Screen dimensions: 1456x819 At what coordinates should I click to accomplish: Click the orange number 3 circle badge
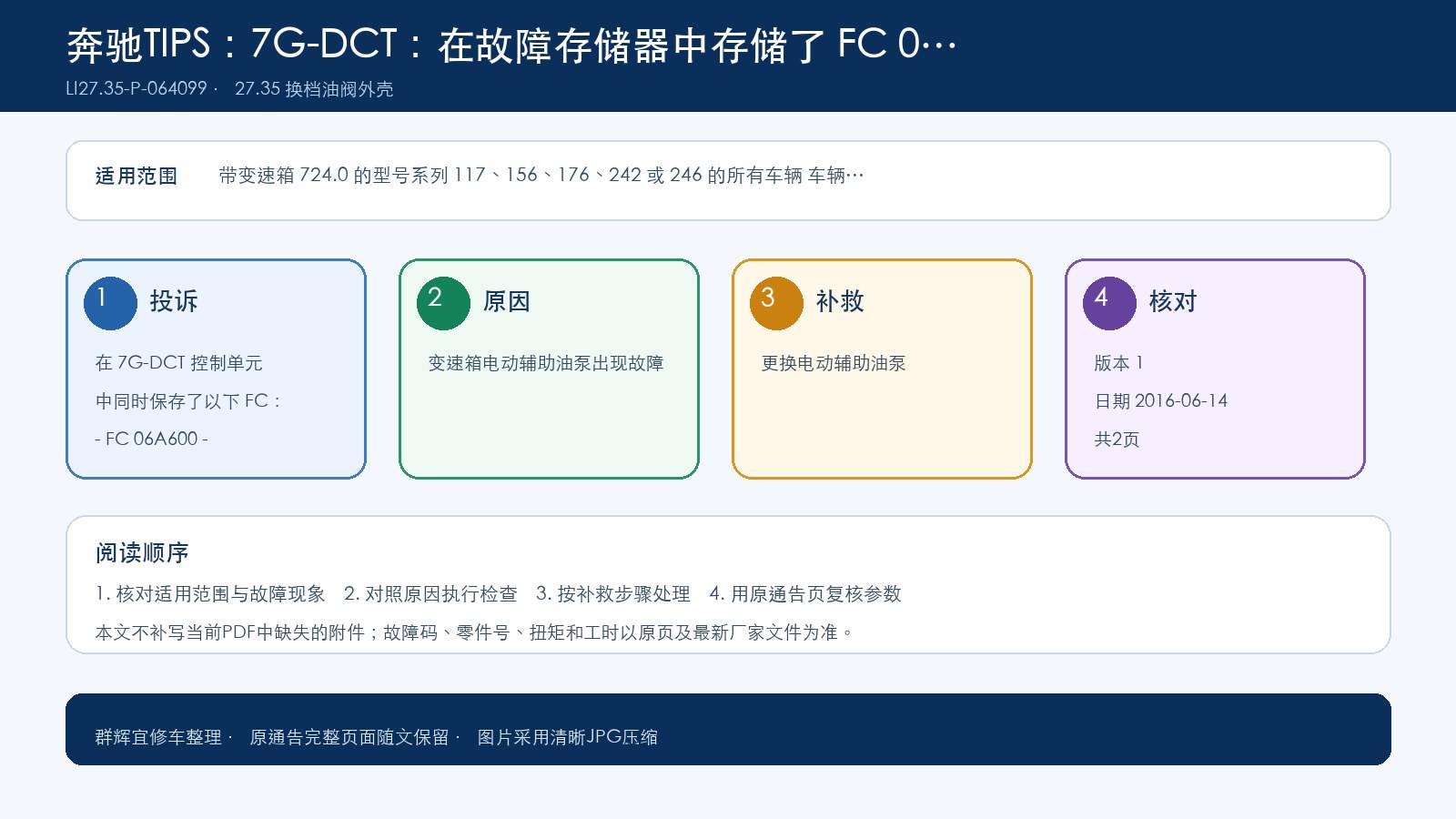click(x=776, y=303)
